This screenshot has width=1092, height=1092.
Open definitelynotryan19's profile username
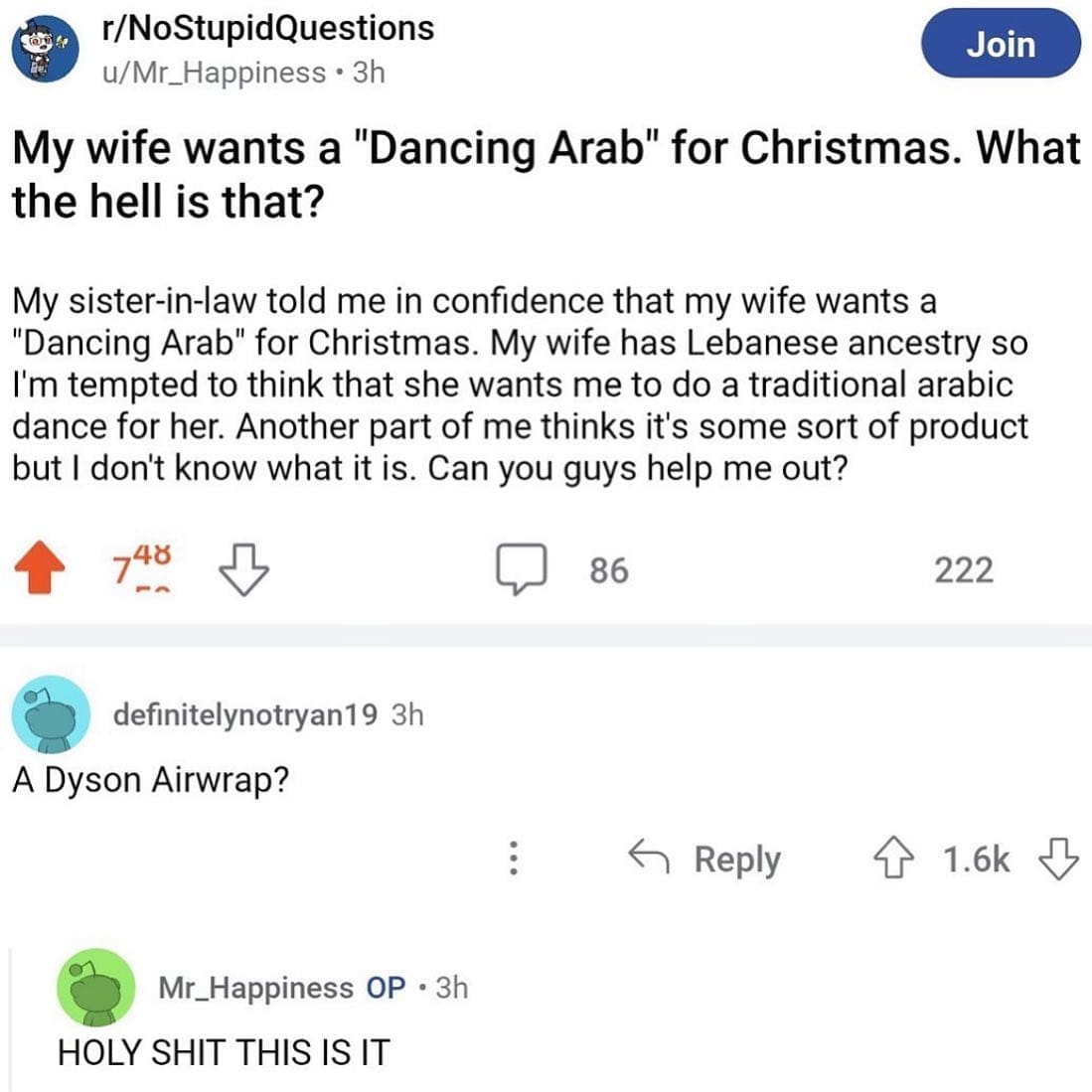(x=245, y=714)
